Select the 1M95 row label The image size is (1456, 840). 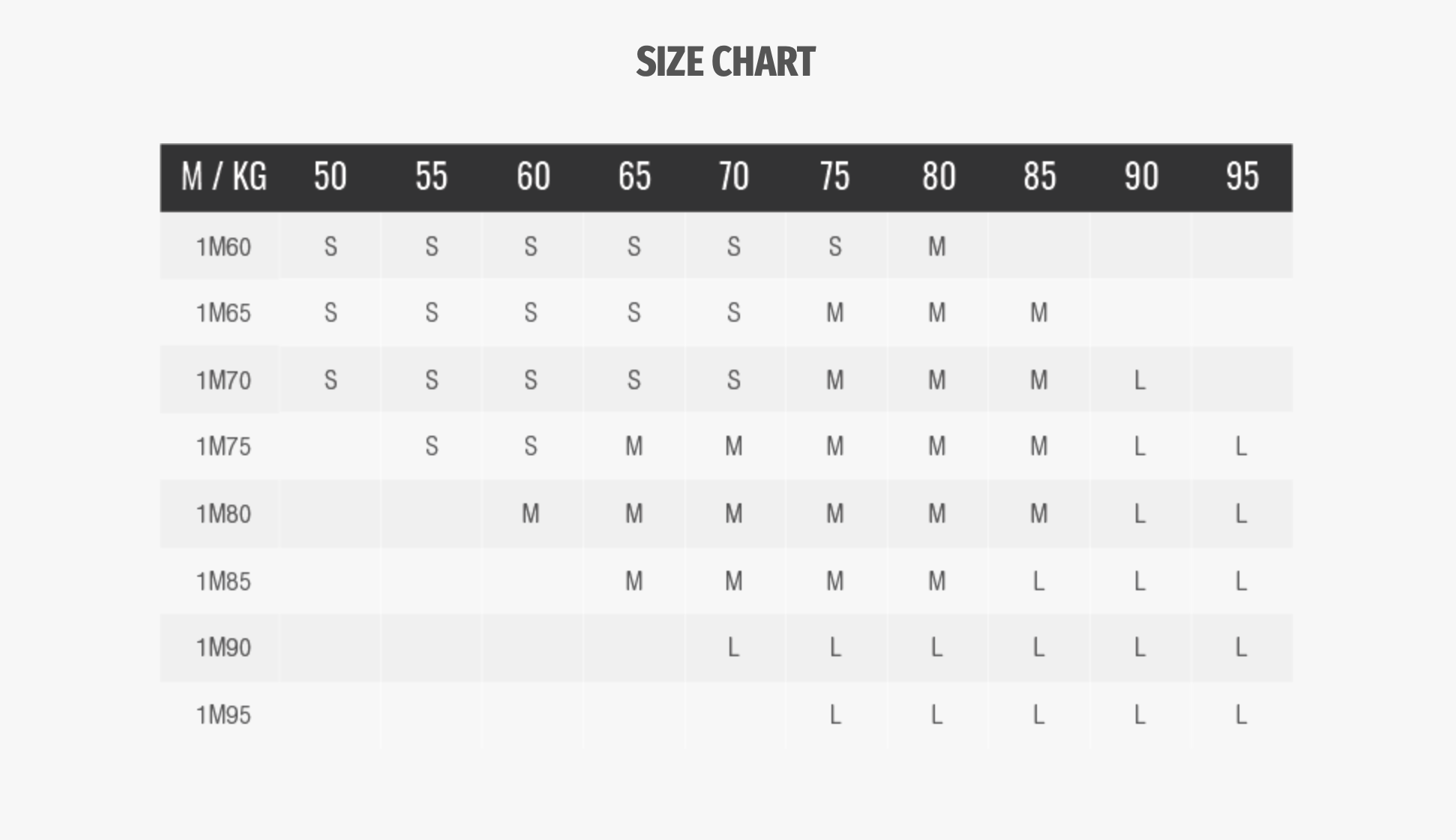point(223,715)
